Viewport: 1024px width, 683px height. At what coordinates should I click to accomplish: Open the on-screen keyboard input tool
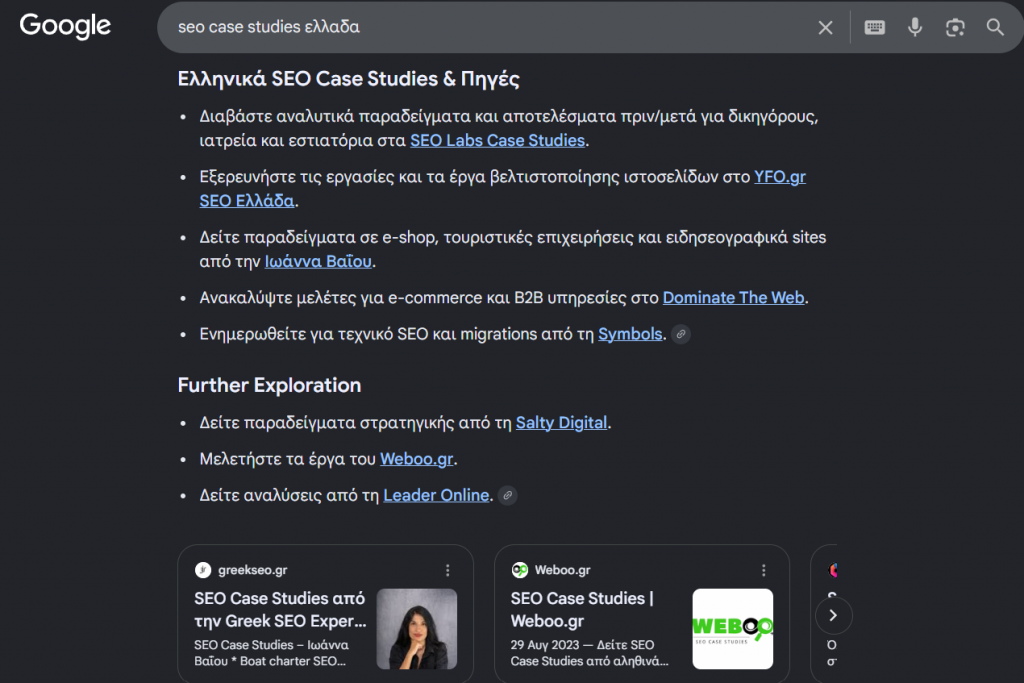(x=874, y=27)
